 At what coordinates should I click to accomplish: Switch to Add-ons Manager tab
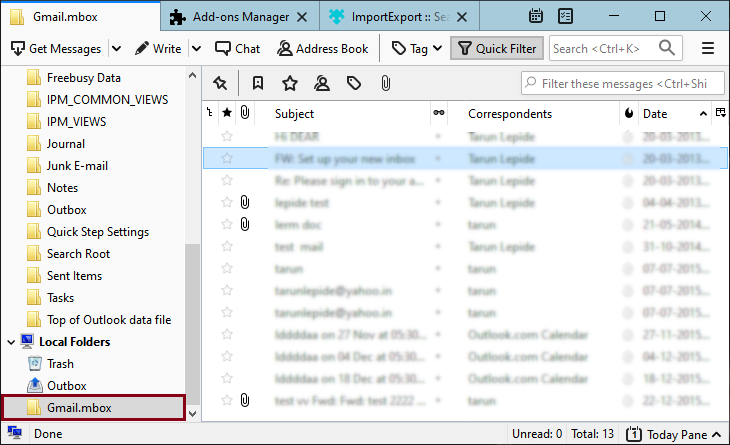tap(240, 17)
